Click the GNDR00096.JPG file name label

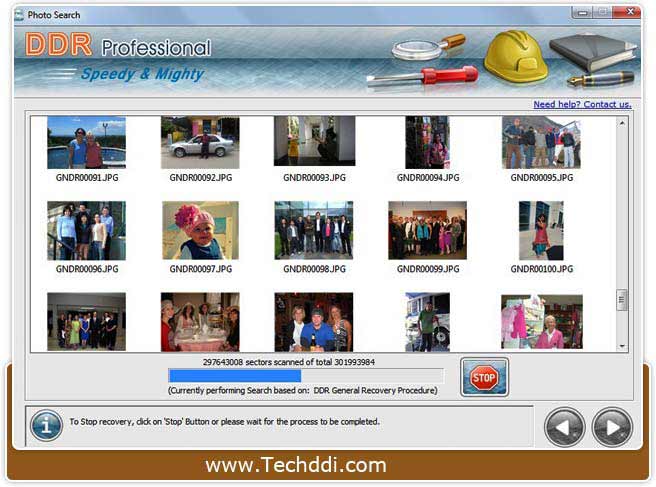click(x=87, y=269)
